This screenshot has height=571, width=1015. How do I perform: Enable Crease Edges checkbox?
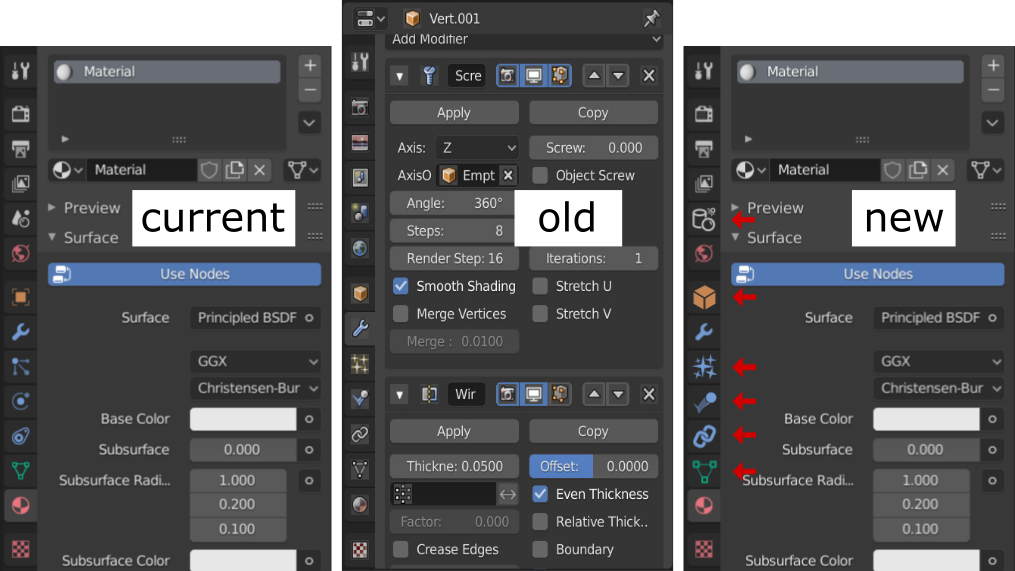point(401,549)
